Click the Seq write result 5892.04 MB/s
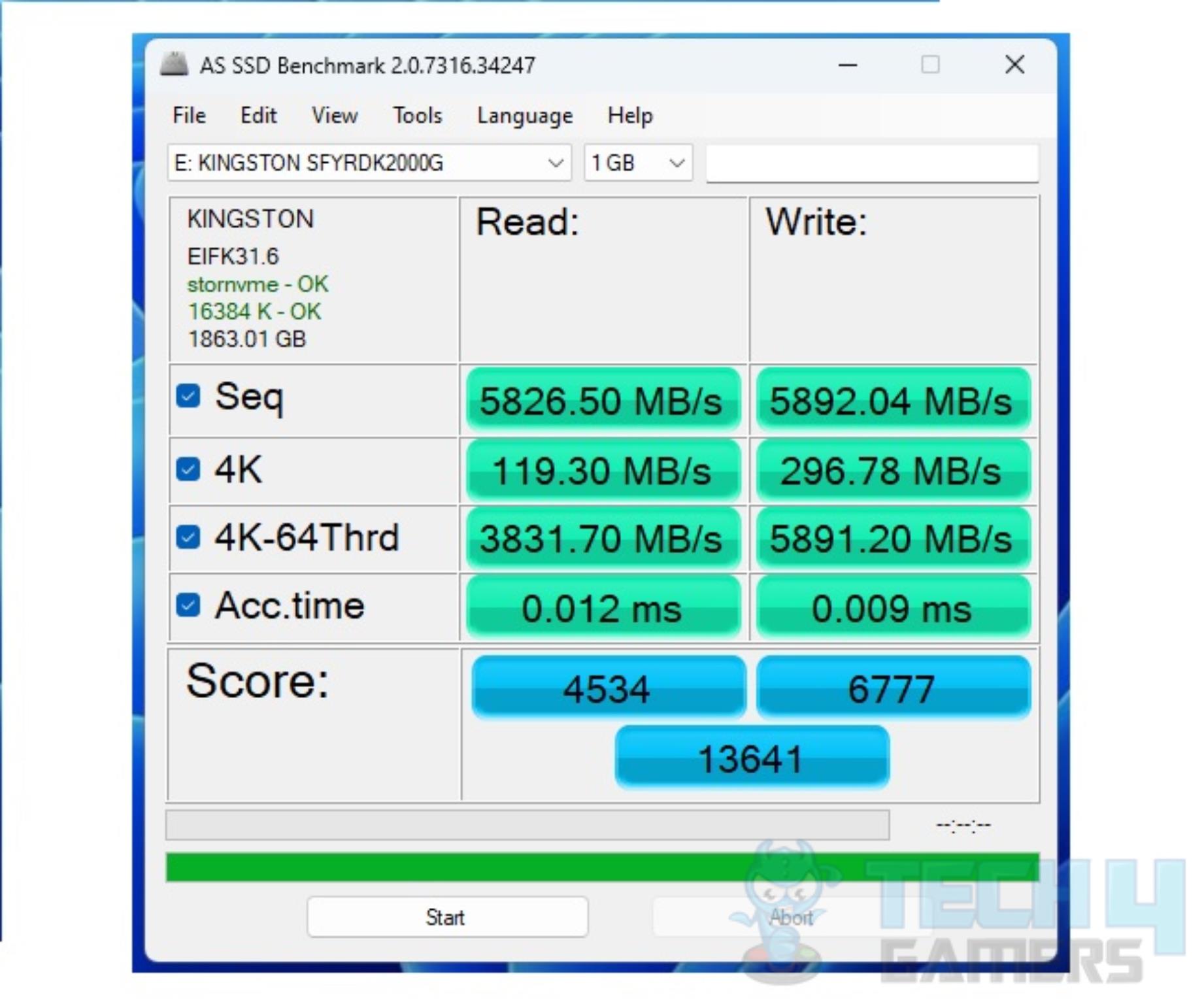 click(x=893, y=400)
